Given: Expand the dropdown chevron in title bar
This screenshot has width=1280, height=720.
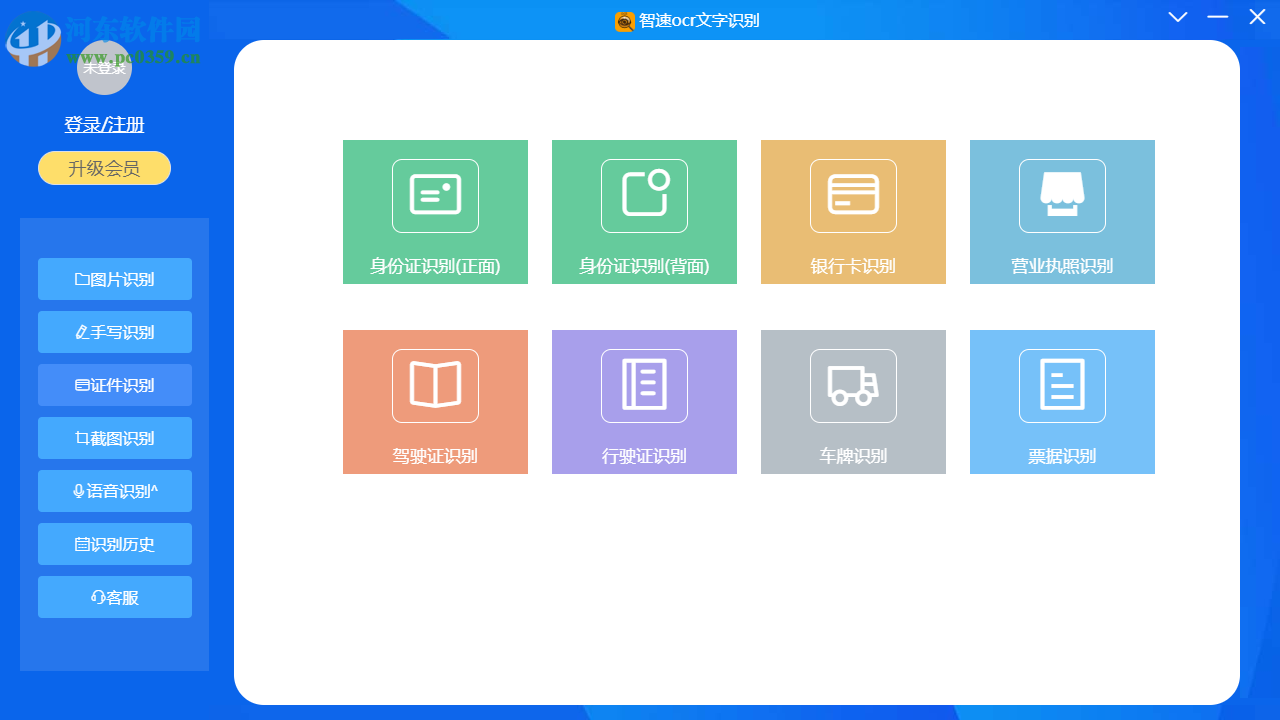Looking at the screenshot, I should tap(1177, 16).
